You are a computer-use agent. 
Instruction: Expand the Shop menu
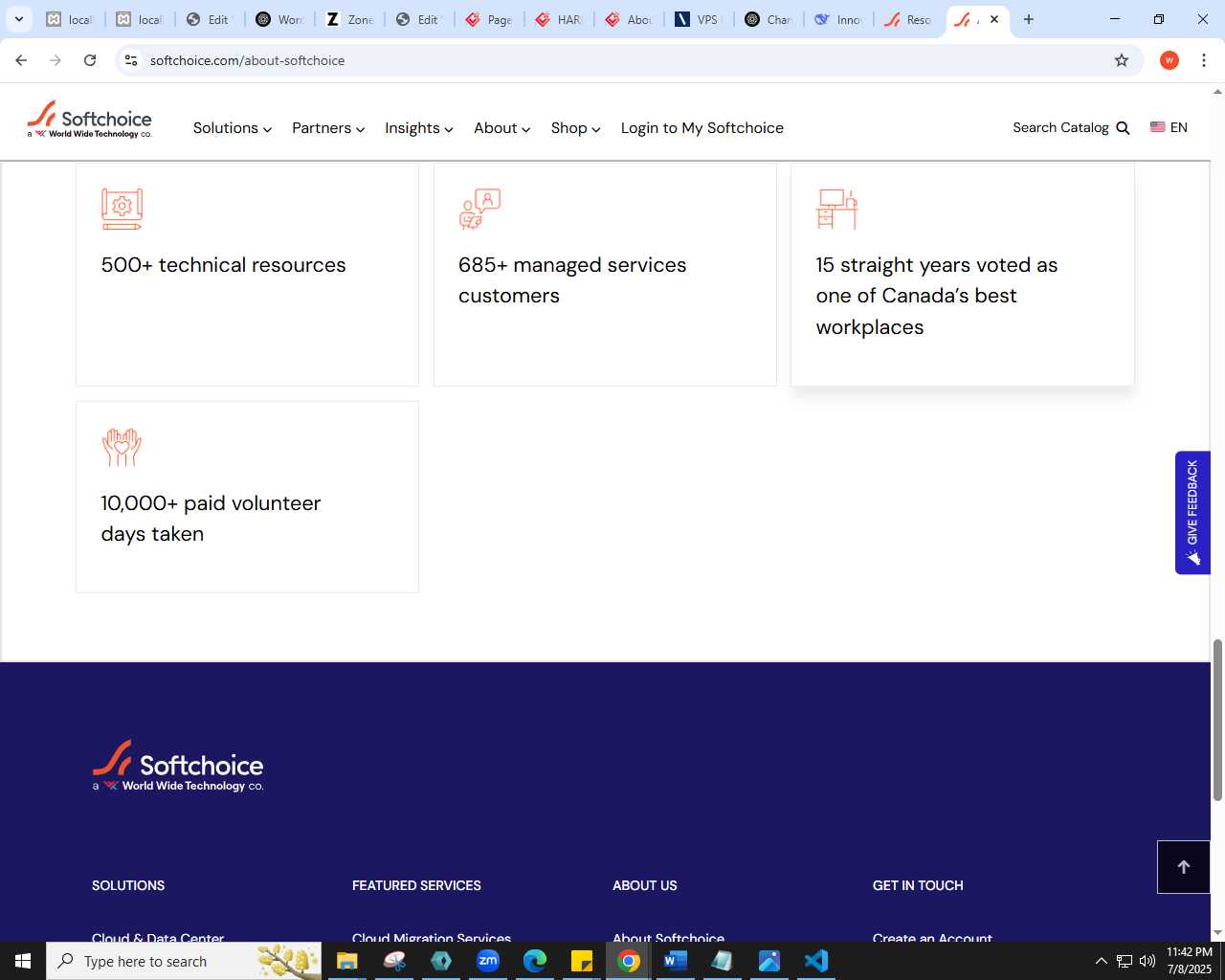click(x=576, y=128)
